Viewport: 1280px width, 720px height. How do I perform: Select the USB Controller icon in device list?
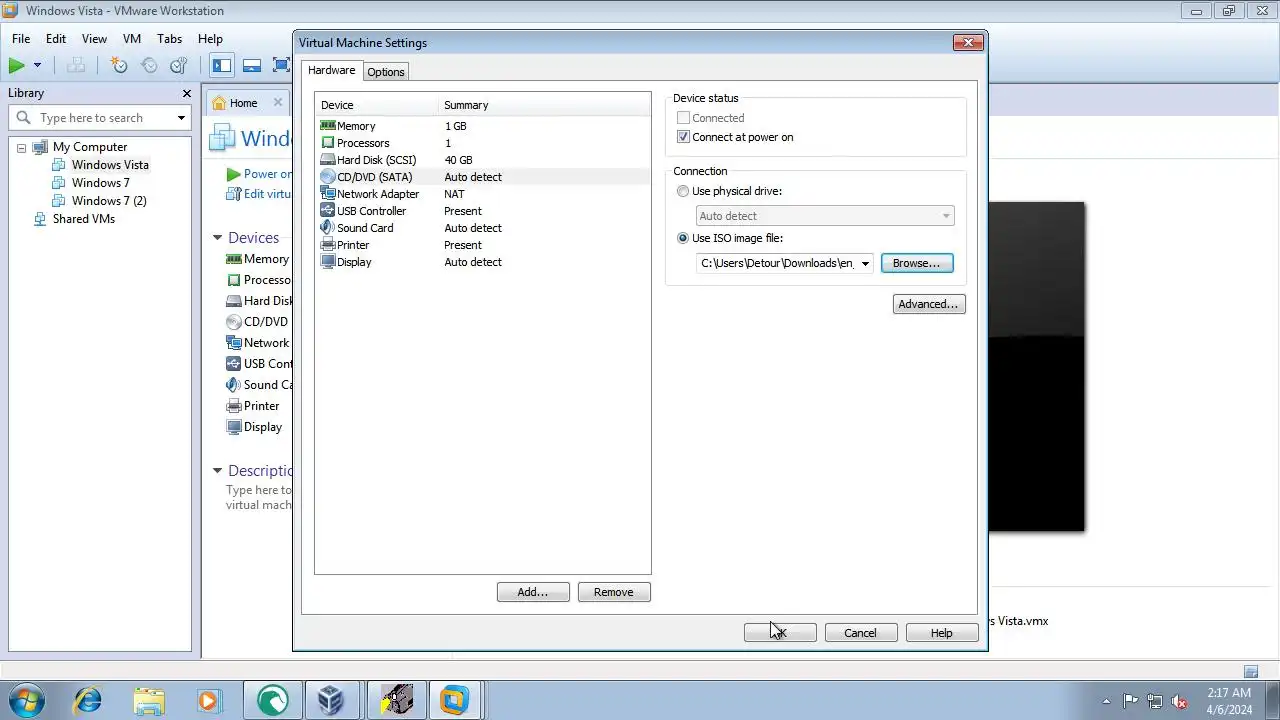(328, 211)
